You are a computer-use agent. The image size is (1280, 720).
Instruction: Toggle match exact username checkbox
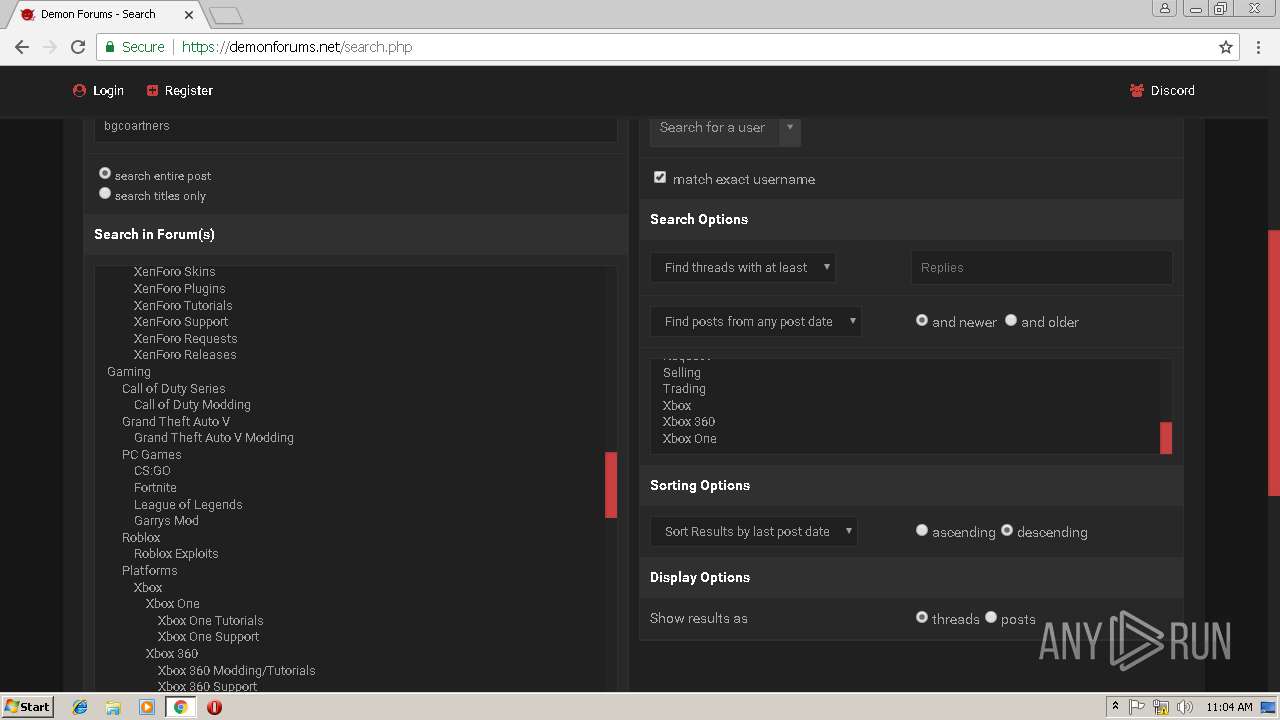[x=660, y=178]
